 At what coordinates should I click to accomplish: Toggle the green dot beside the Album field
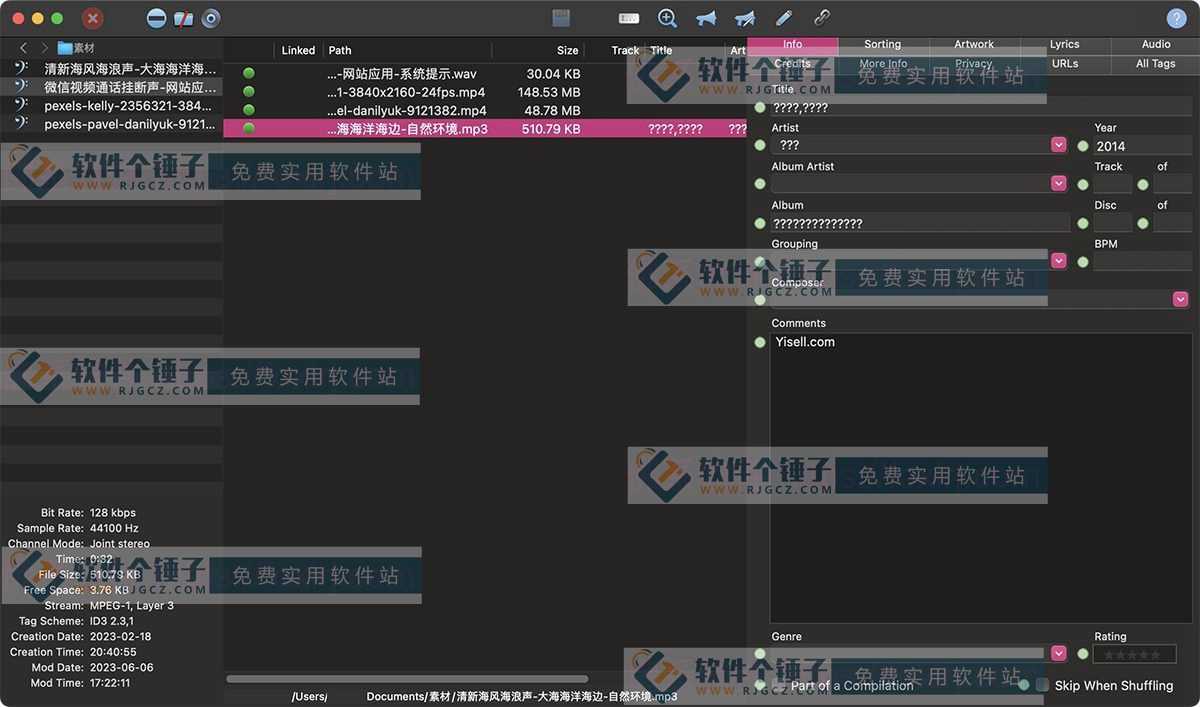(760, 223)
